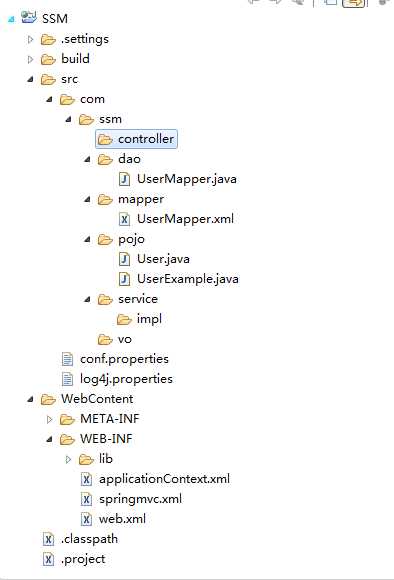Select the 'UserMapper.java' file name
The image size is (394, 580).
(187, 179)
